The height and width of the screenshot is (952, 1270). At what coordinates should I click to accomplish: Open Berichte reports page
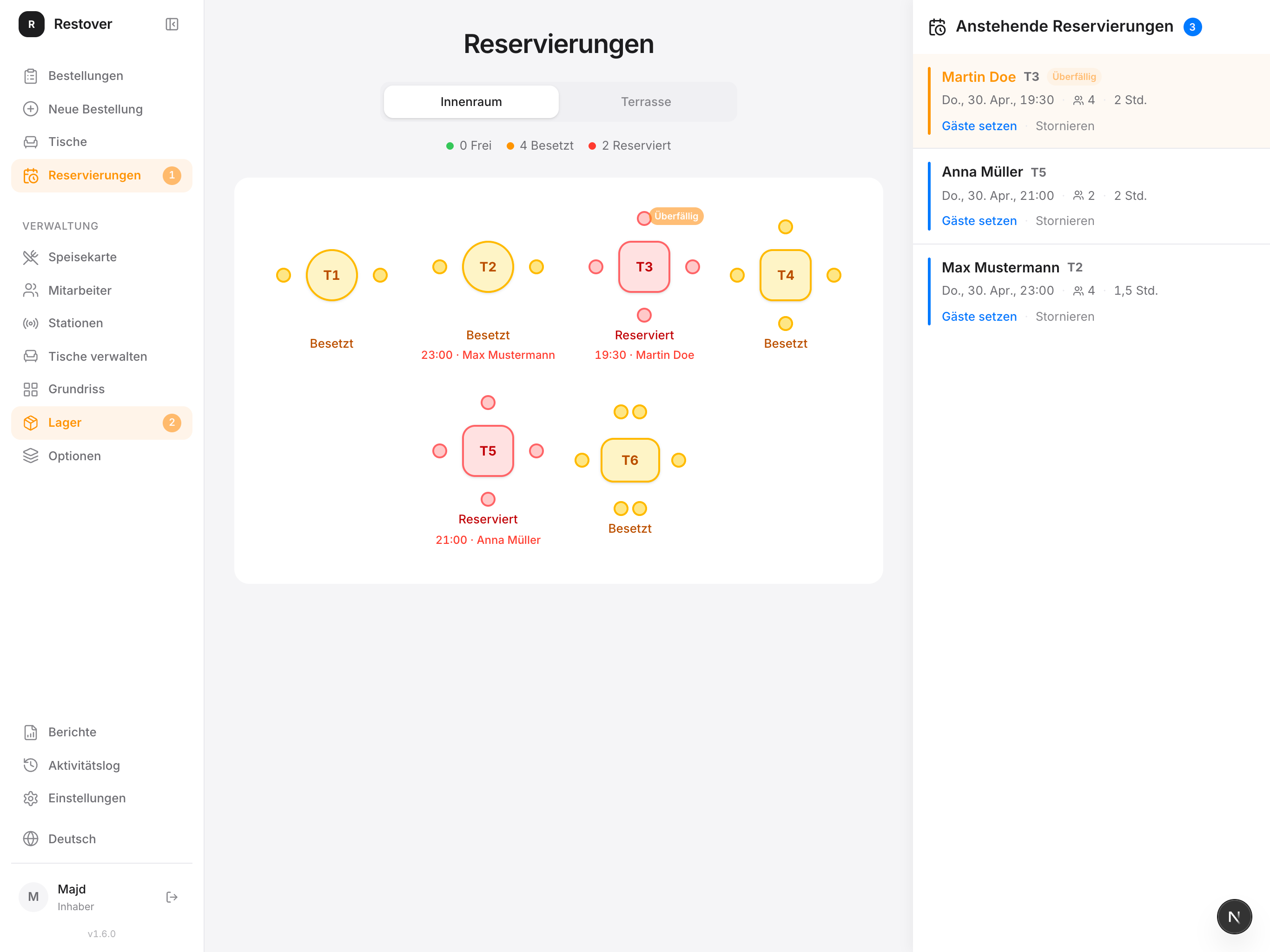click(x=102, y=732)
